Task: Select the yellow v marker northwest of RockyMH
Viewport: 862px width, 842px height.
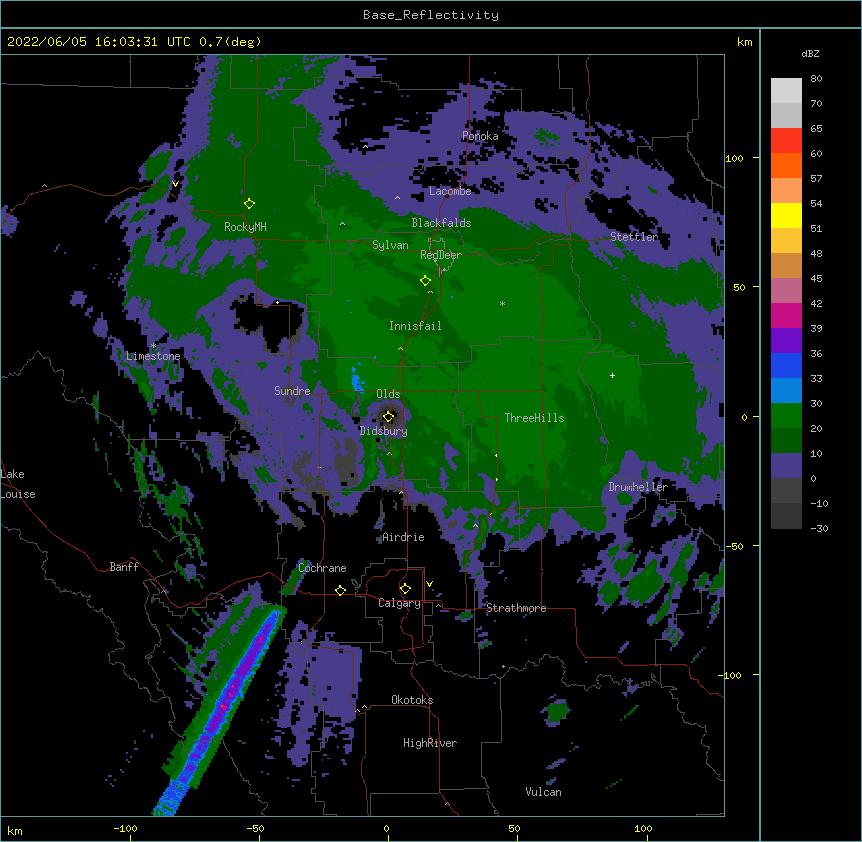Action: 175,184
